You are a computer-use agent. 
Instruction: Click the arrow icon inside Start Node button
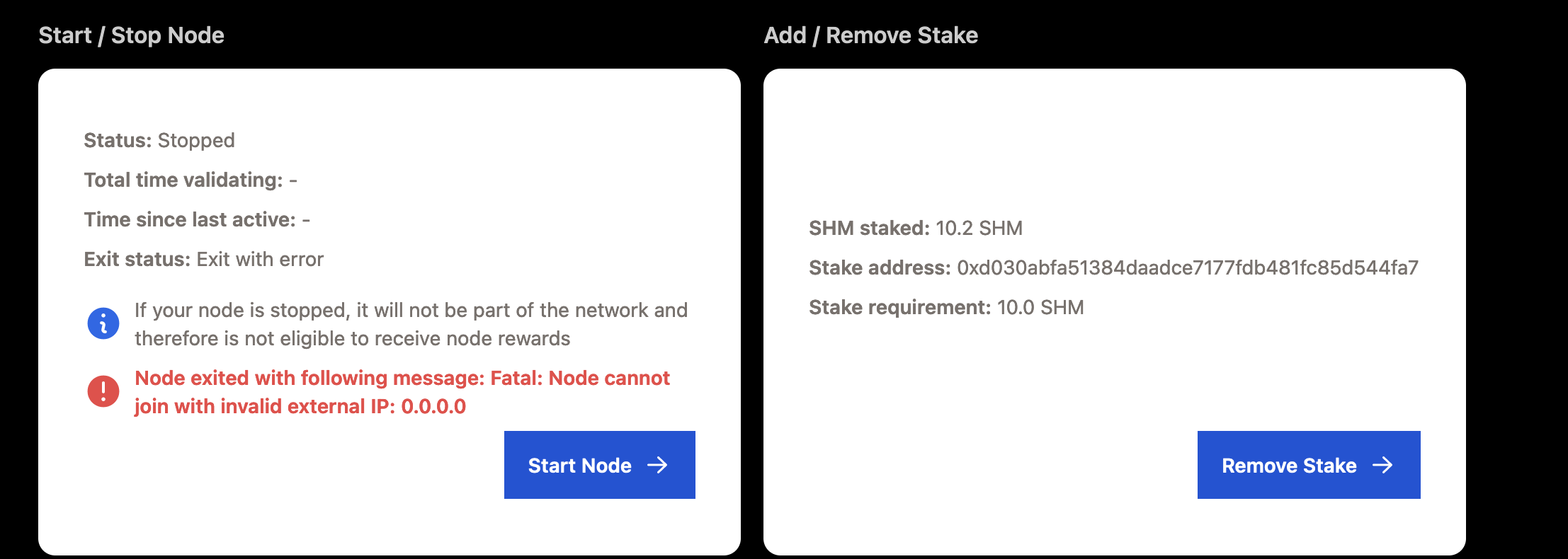tap(659, 465)
